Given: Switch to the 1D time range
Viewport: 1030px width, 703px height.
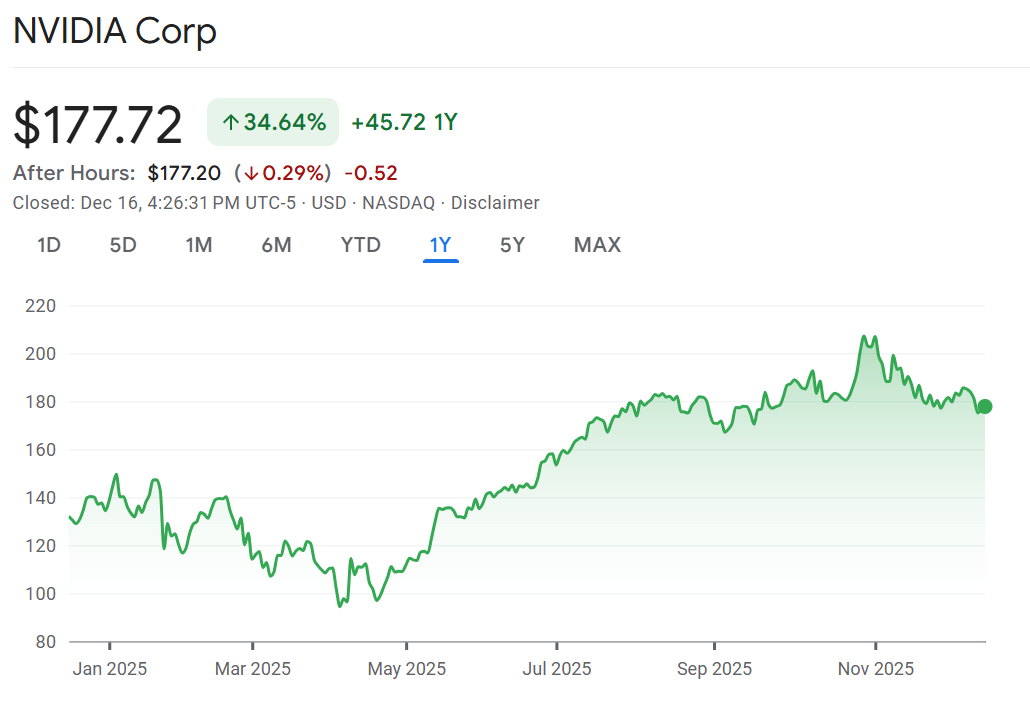Looking at the screenshot, I should pos(49,245).
